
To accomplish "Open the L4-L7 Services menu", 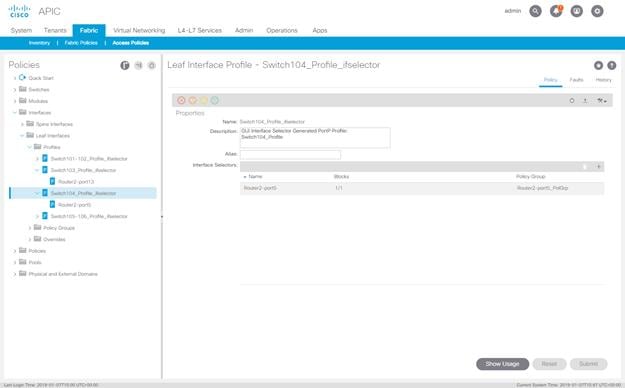I will point(200,30).
